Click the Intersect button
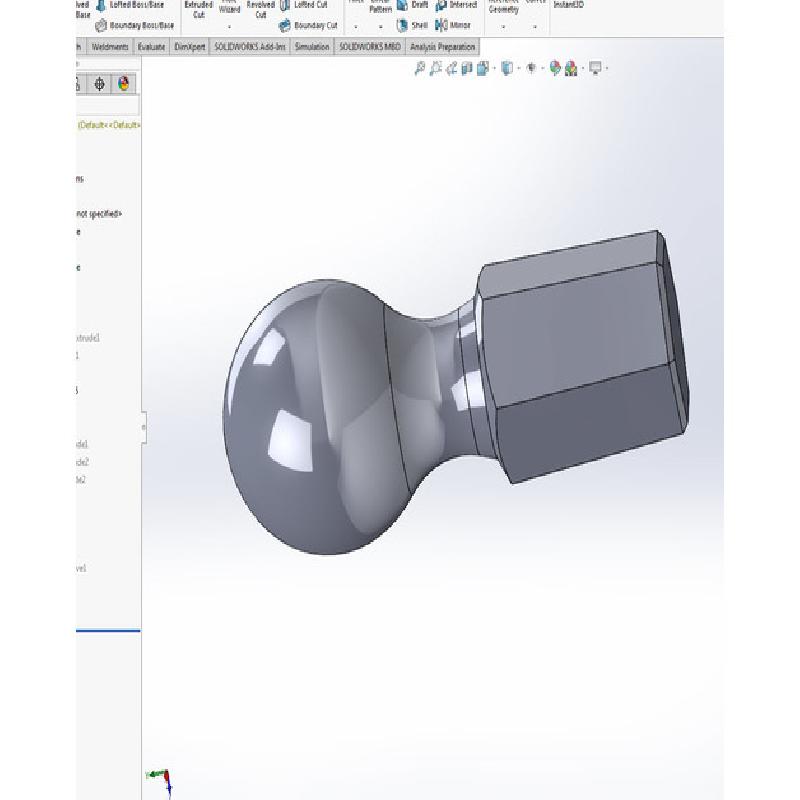 click(x=456, y=5)
